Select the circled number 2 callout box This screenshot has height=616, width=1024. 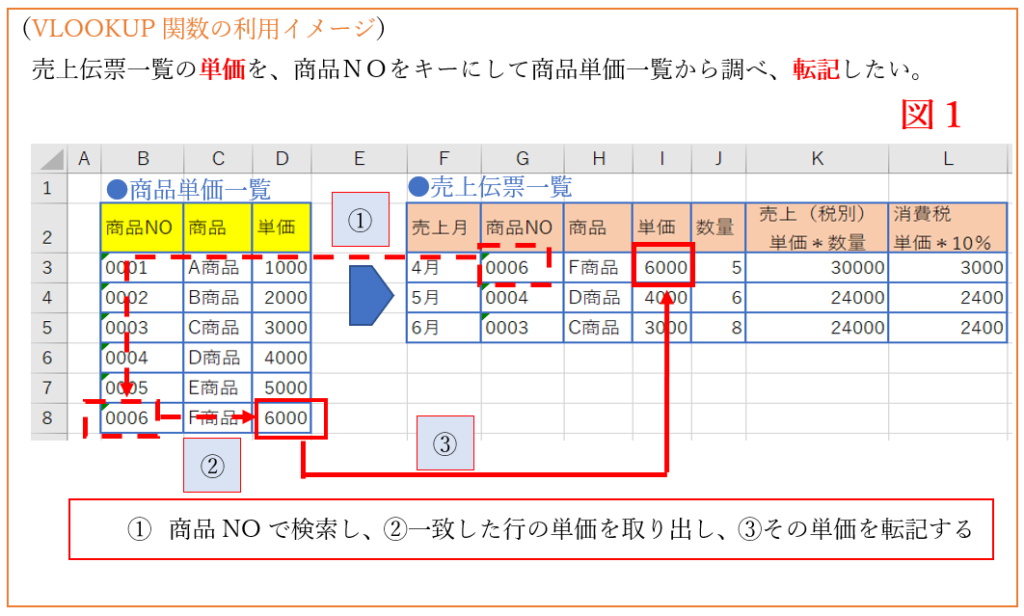click(x=212, y=464)
